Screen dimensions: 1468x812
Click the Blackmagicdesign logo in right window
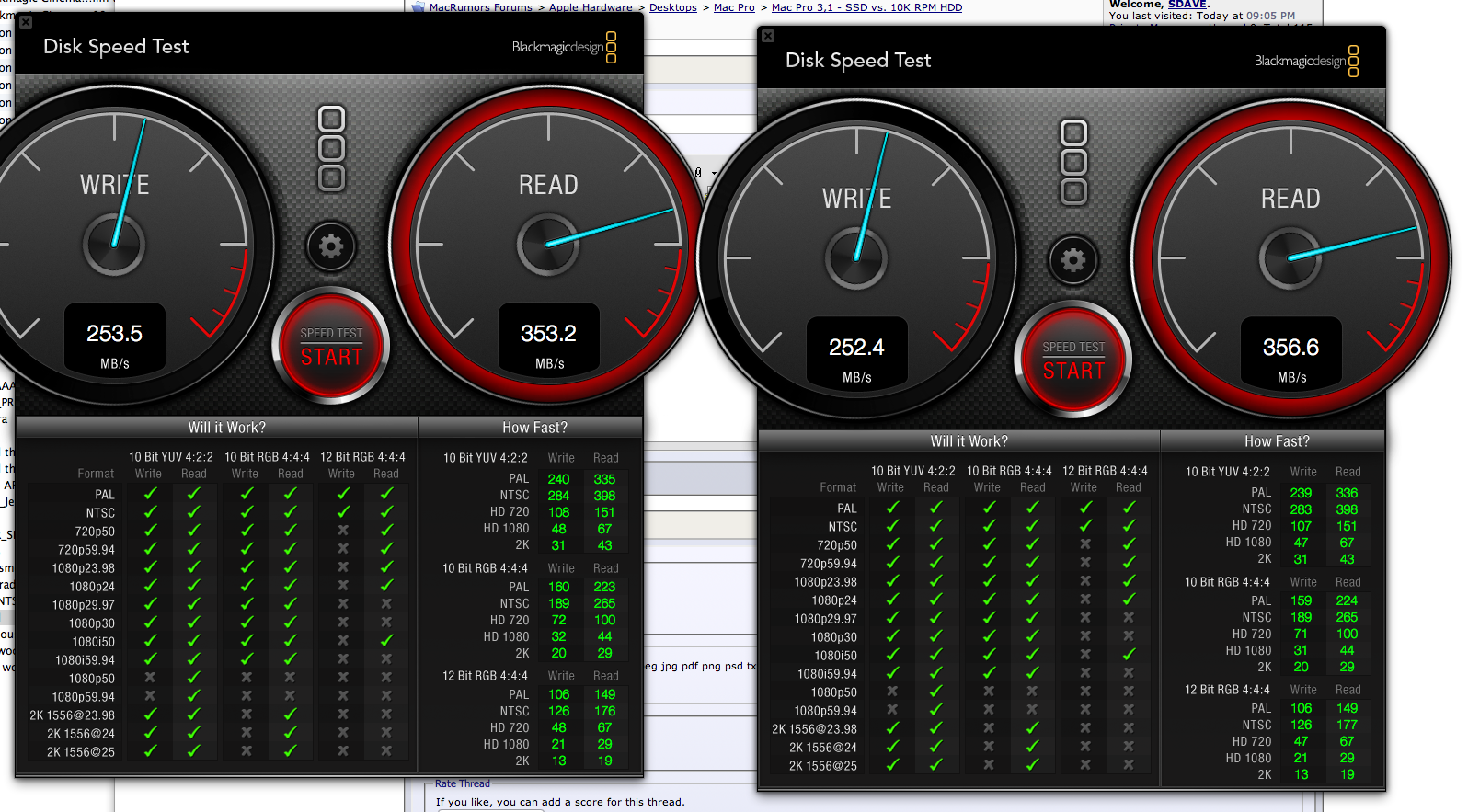coord(1306,61)
